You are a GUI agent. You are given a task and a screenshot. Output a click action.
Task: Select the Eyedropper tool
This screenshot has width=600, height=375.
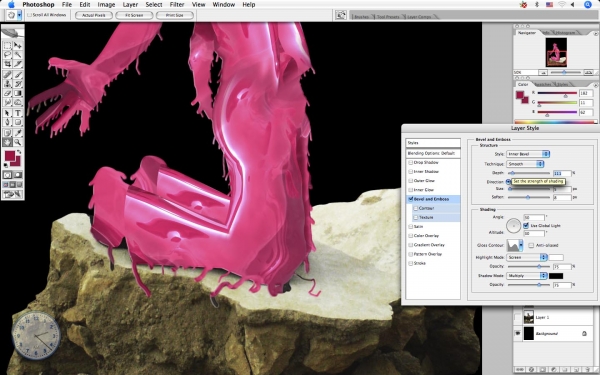[x=18, y=133]
